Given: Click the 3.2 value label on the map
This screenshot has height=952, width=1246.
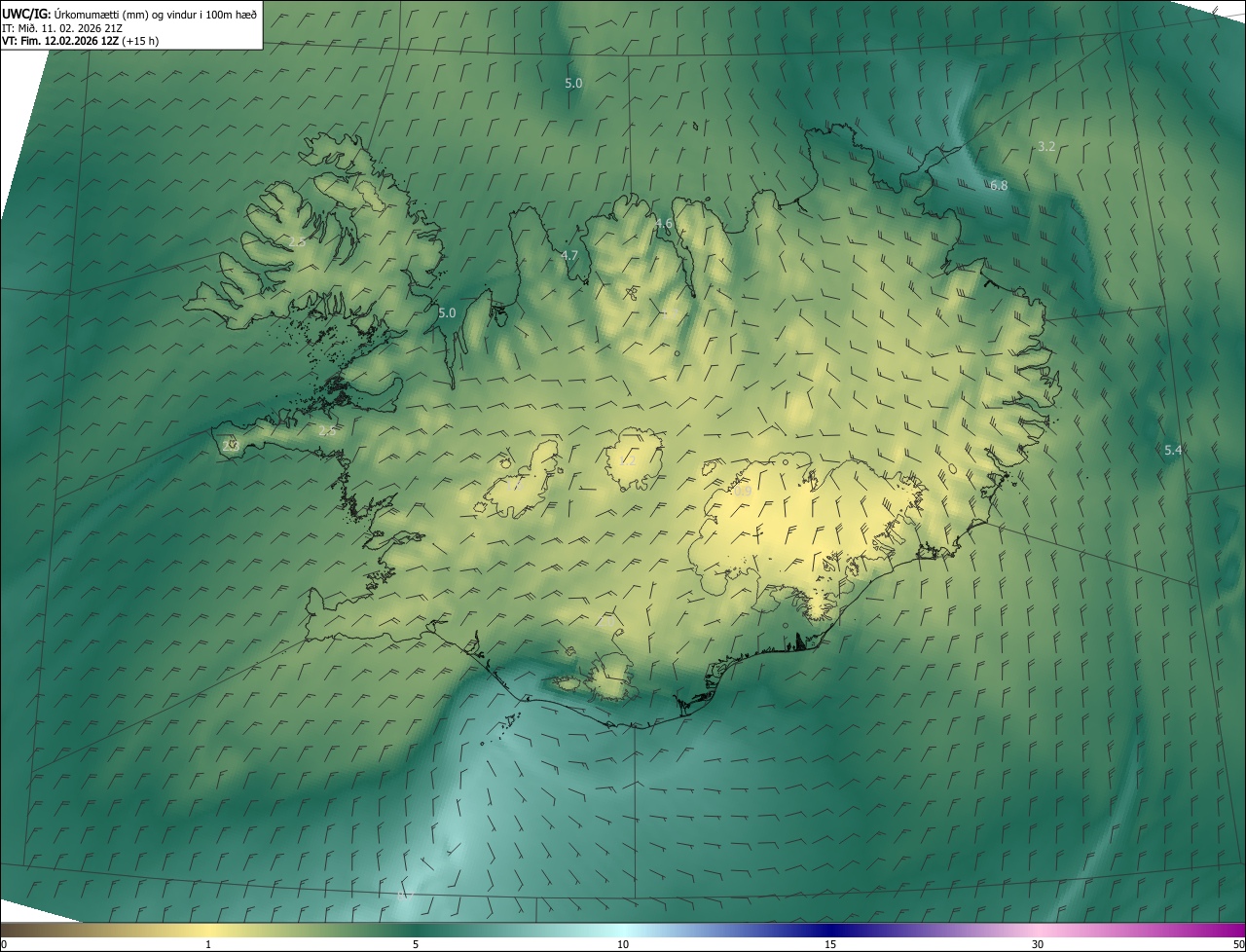Looking at the screenshot, I should (x=1046, y=146).
